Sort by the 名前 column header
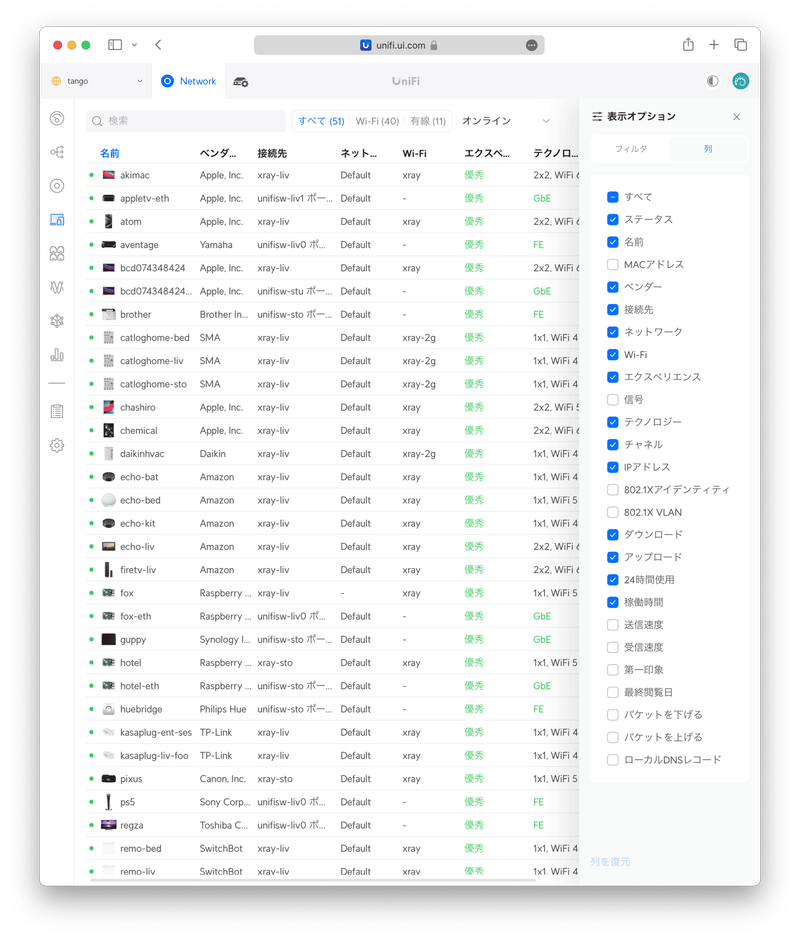Viewport: 800px width, 938px height. click(110, 153)
